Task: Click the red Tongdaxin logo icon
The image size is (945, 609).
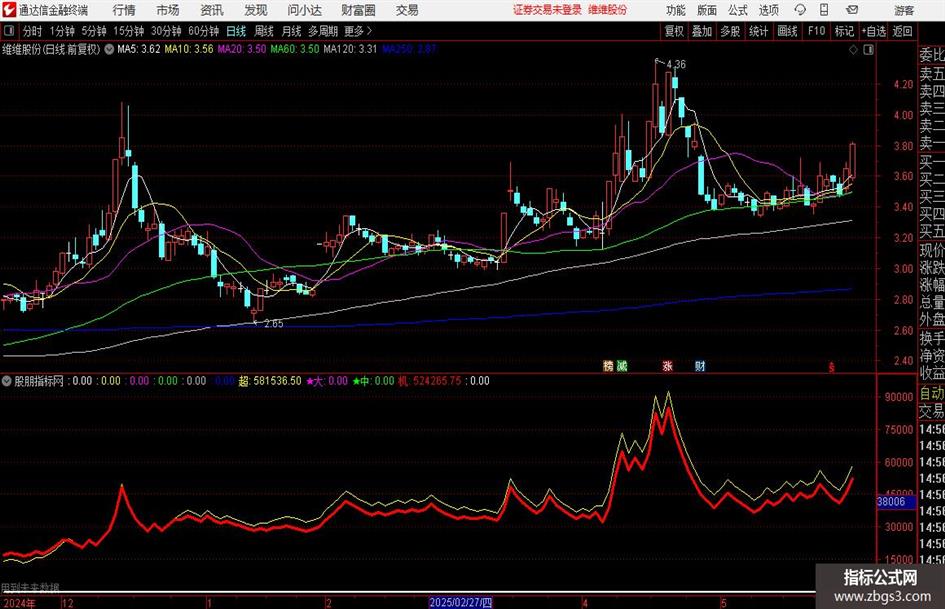Action: 9,10
